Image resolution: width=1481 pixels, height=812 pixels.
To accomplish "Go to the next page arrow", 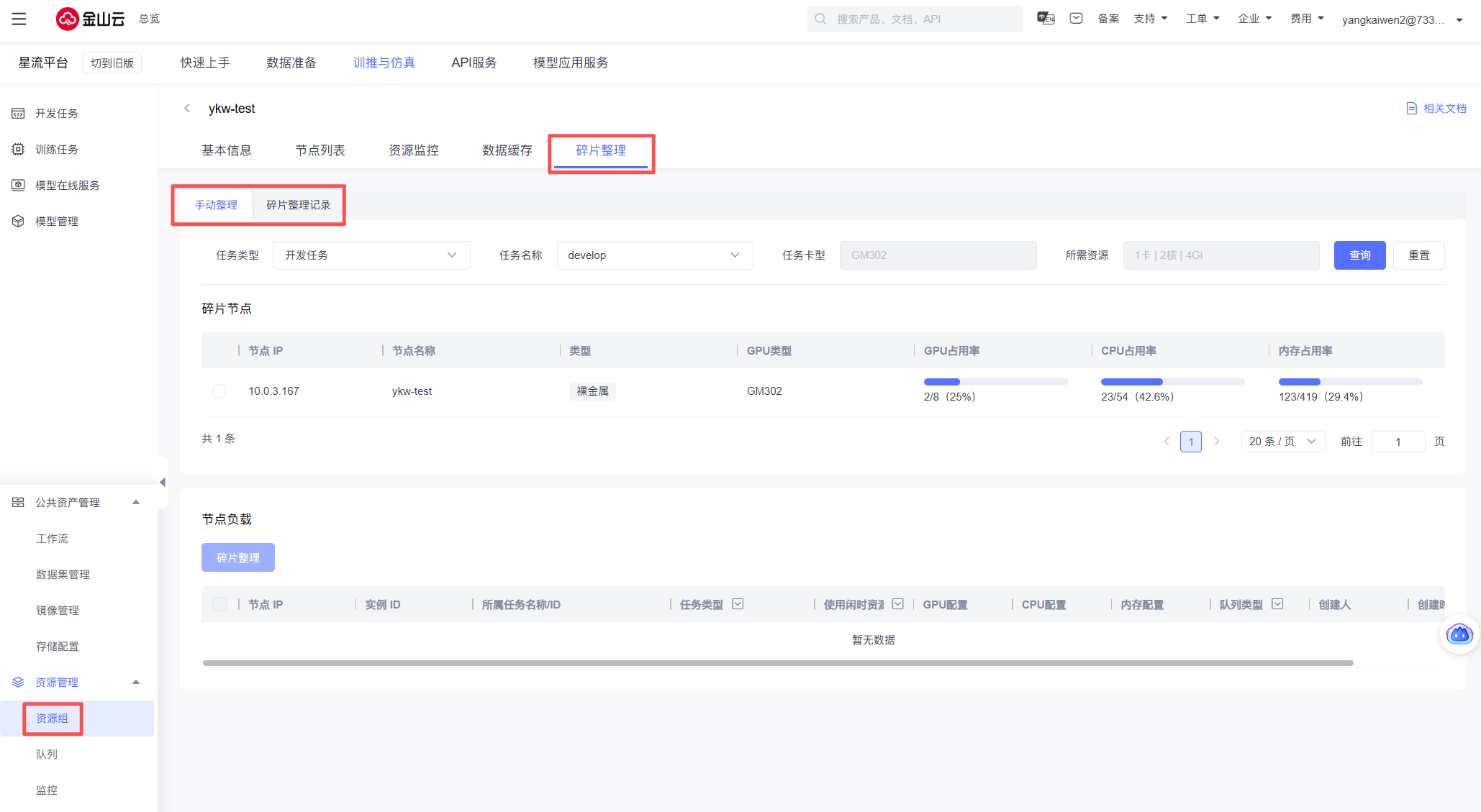I will (1216, 442).
